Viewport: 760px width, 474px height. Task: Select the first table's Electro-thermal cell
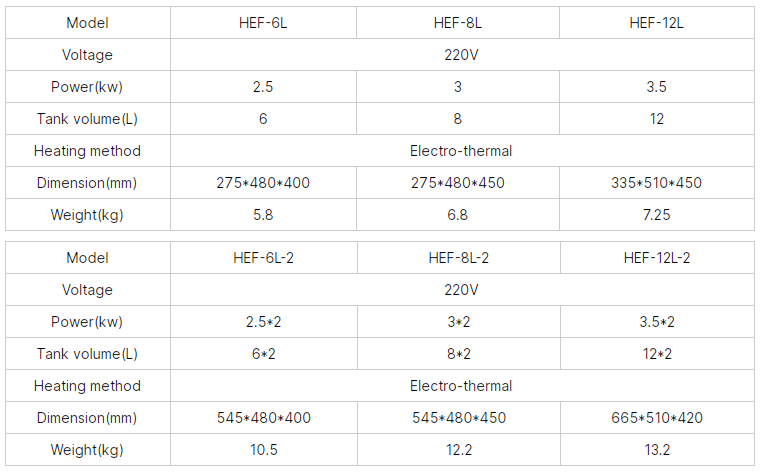click(462, 151)
